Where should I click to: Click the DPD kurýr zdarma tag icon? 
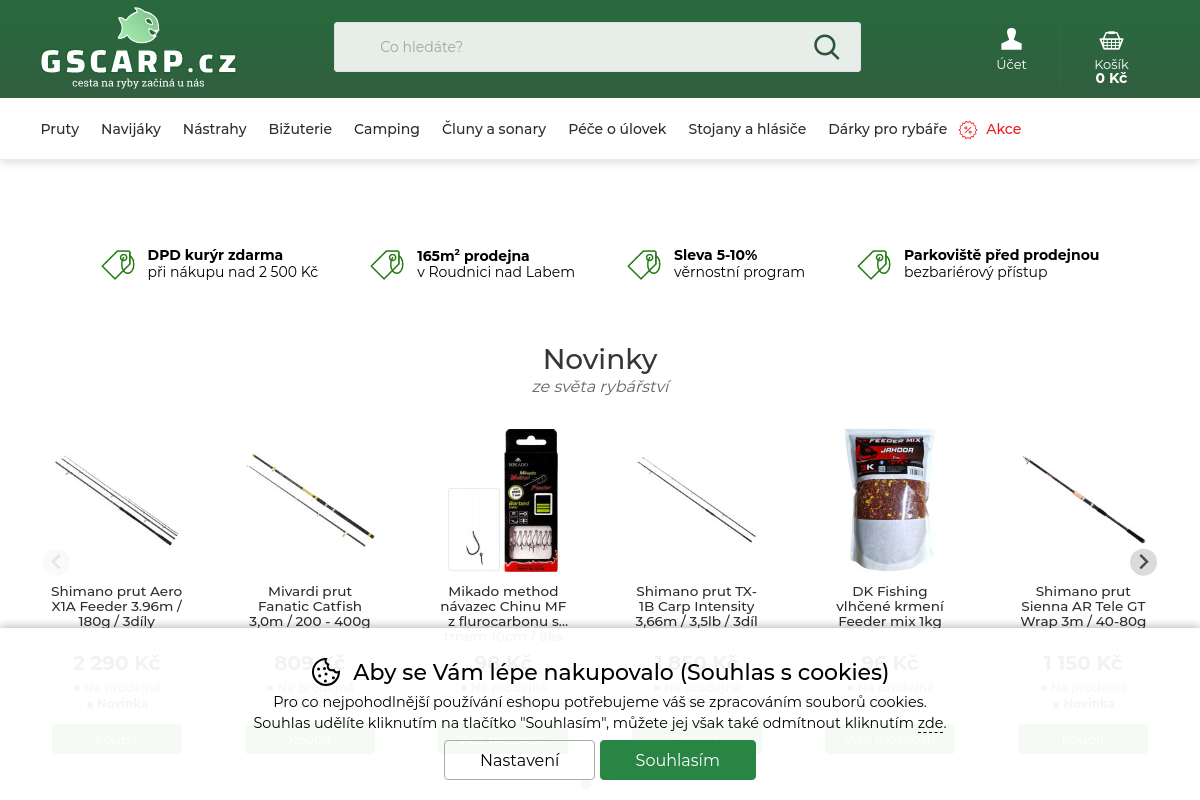118,264
